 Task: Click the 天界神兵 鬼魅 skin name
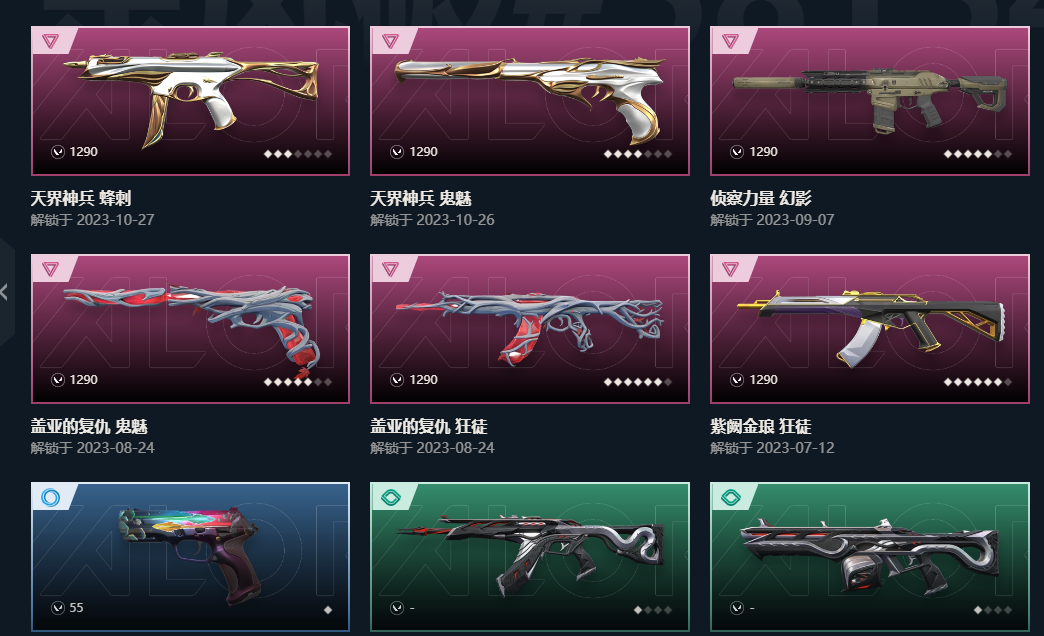(x=421, y=198)
